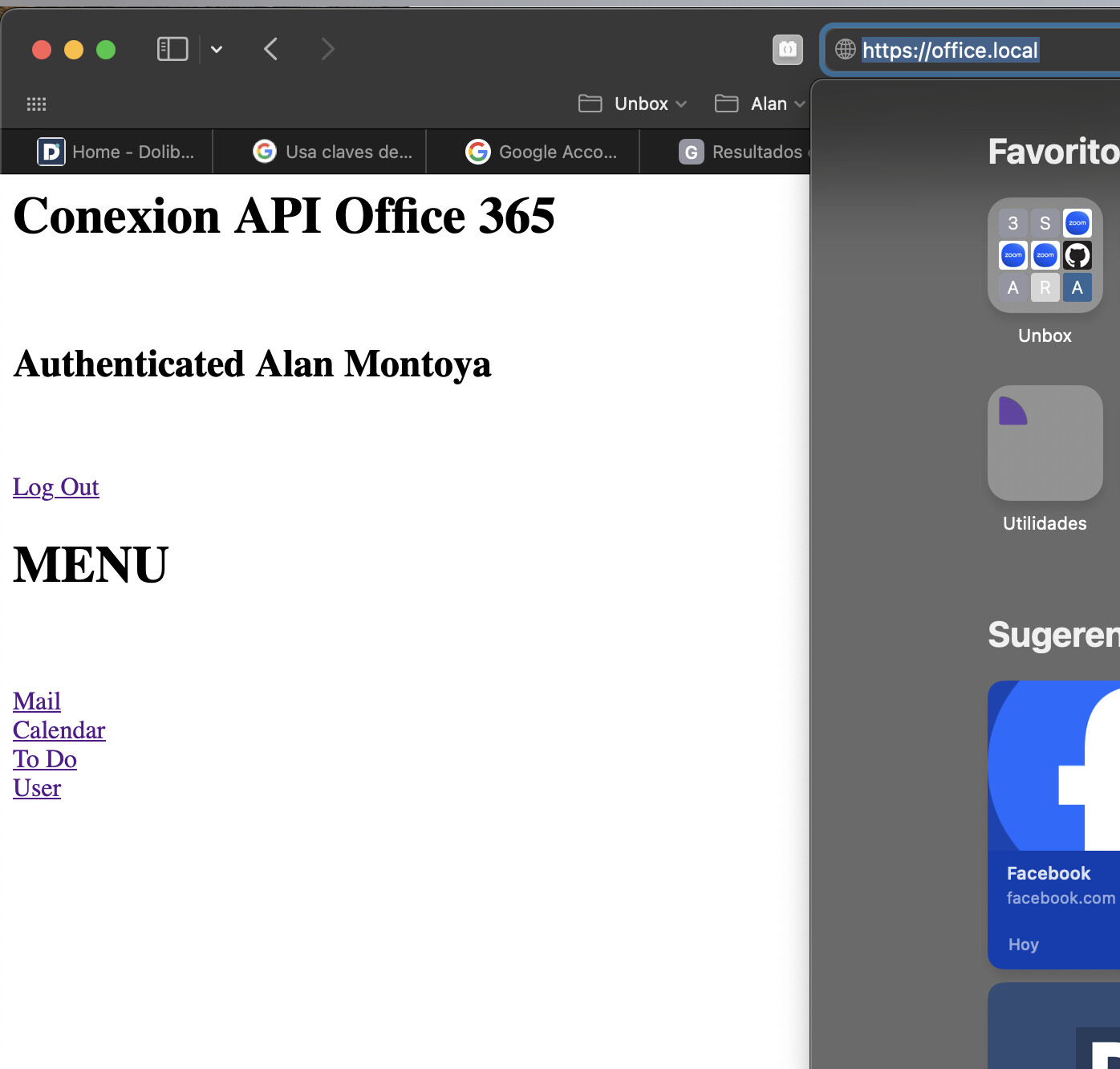Open the Mail link
1120x1069 pixels.
[37, 701]
